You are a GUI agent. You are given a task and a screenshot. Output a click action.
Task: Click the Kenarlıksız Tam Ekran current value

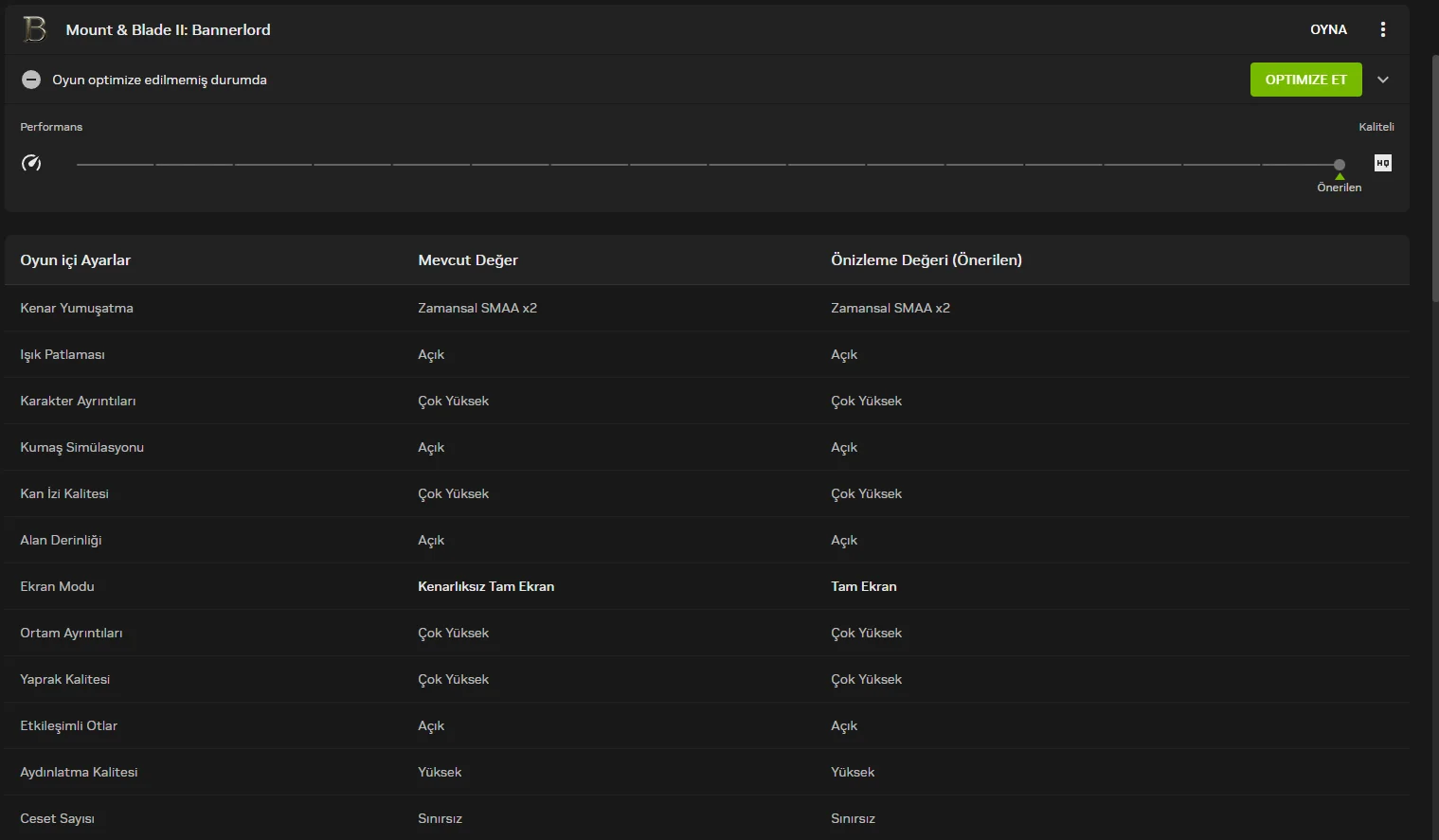pos(486,586)
